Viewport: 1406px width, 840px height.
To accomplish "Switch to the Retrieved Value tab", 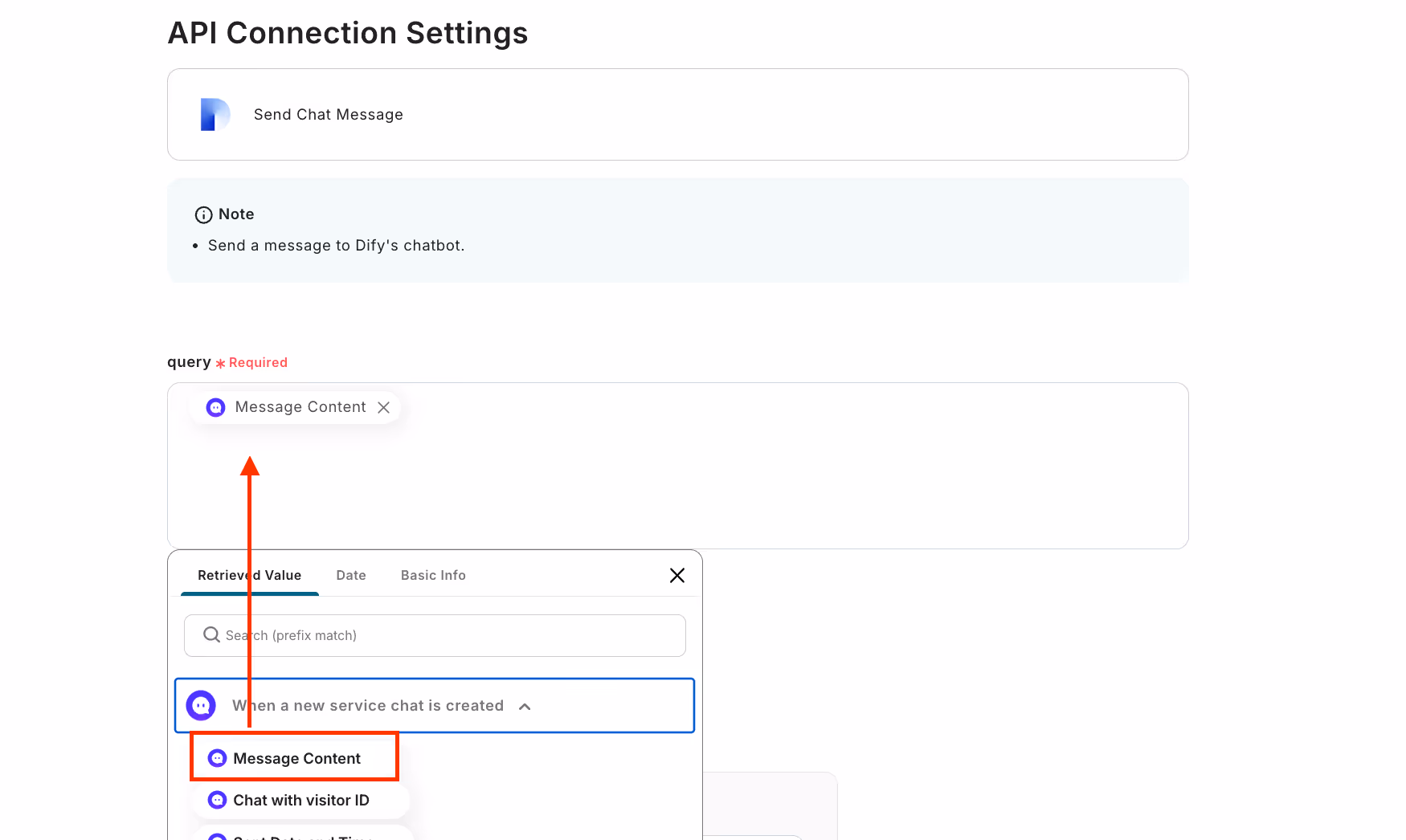I will 250,575.
